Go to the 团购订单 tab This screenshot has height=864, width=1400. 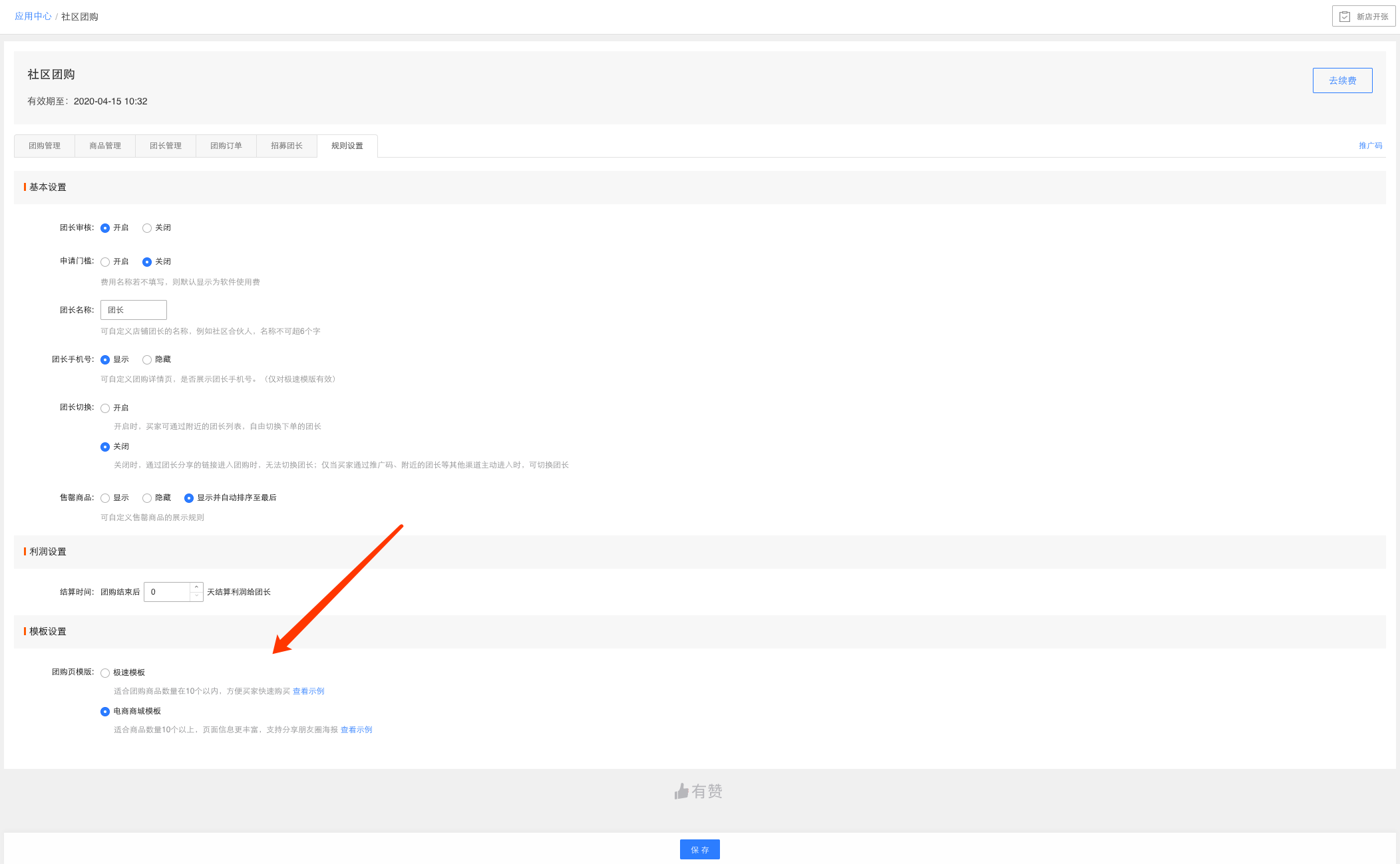226,146
